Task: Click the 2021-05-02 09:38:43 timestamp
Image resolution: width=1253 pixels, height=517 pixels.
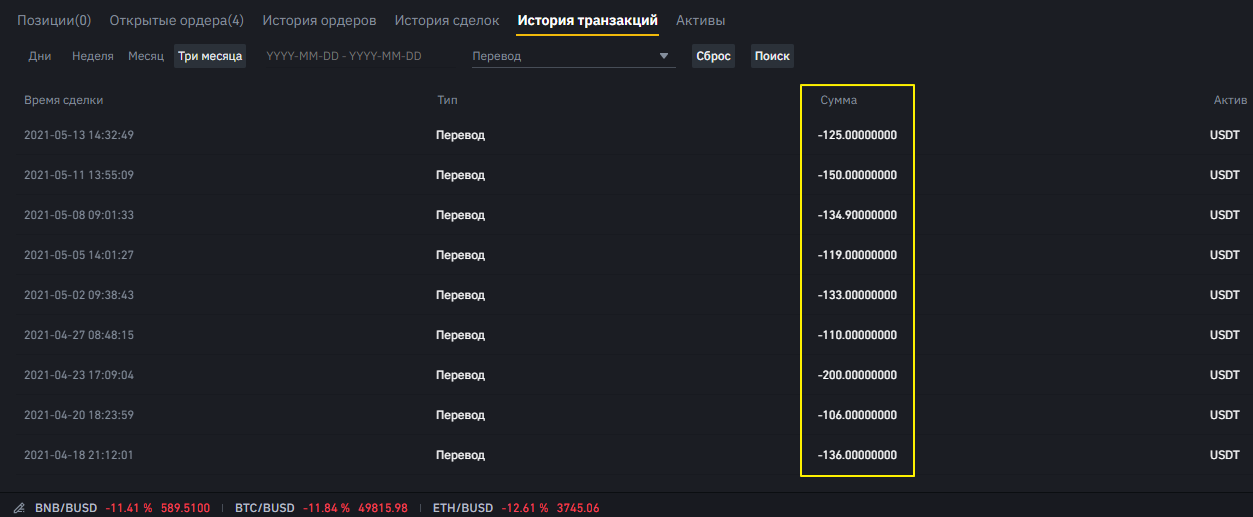Action: point(79,295)
